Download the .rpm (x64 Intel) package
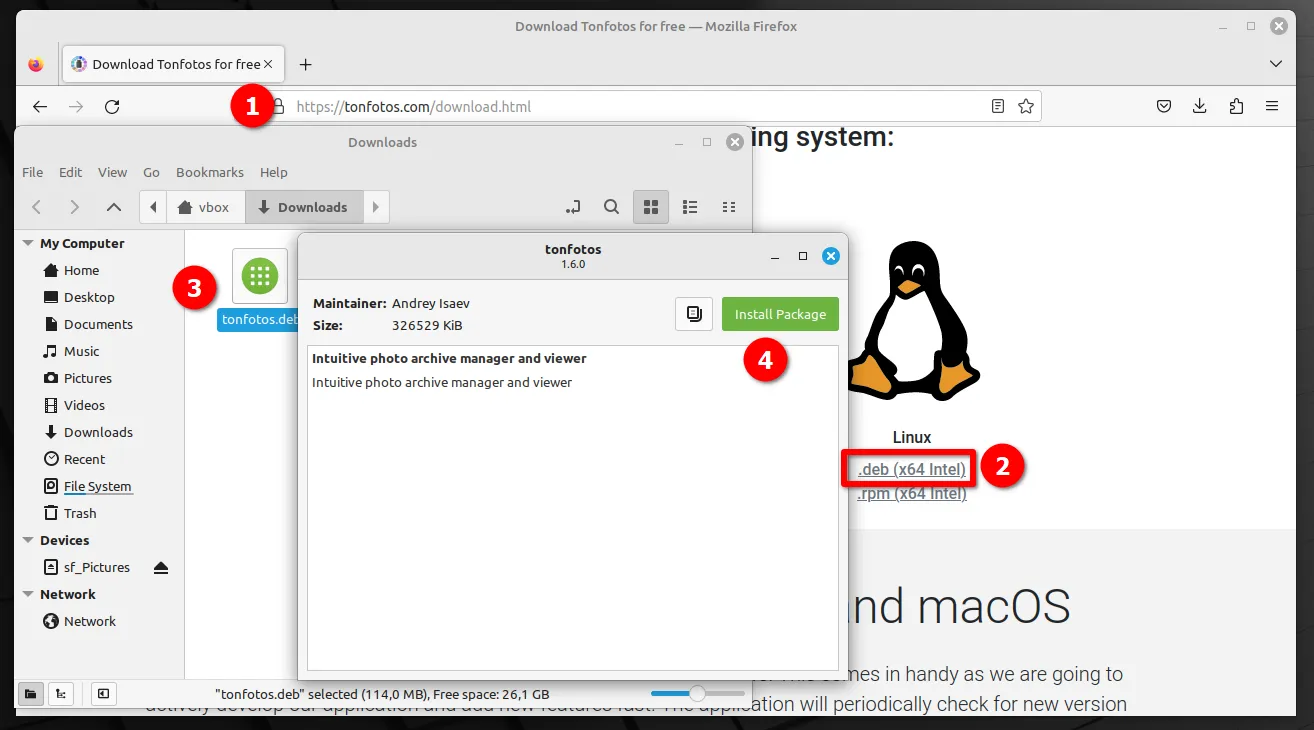Image resolution: width=1314 pixels, height=730 pixels. (912, 493)
